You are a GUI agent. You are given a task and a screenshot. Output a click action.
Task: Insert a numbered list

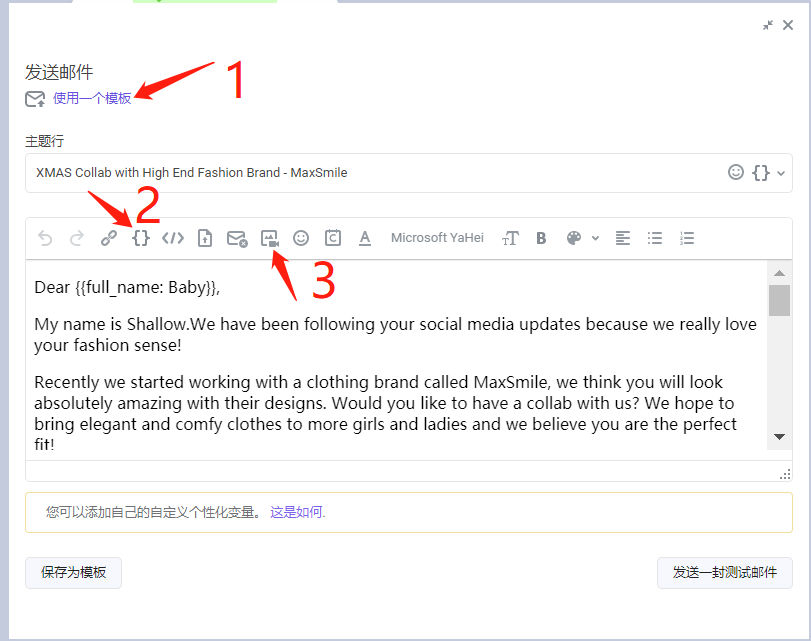click(x=687, y=238)
